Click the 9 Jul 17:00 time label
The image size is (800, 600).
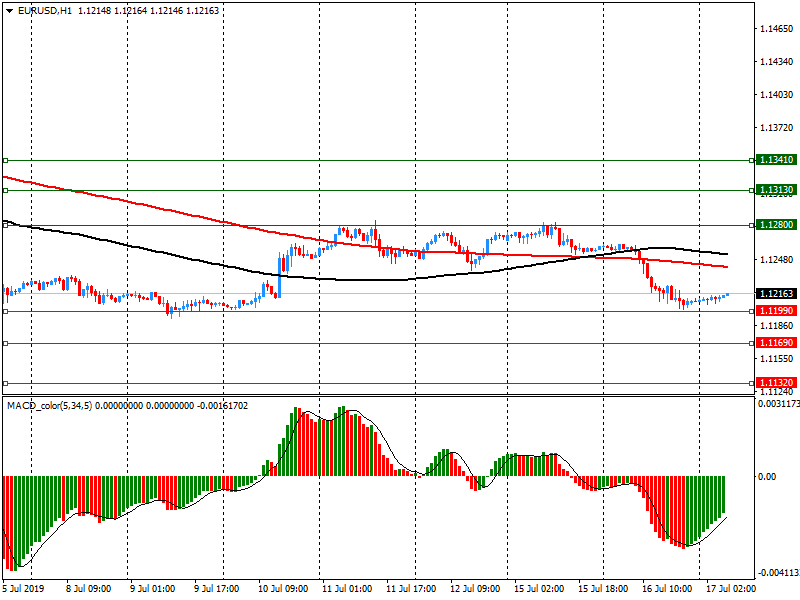click(217, 589)
